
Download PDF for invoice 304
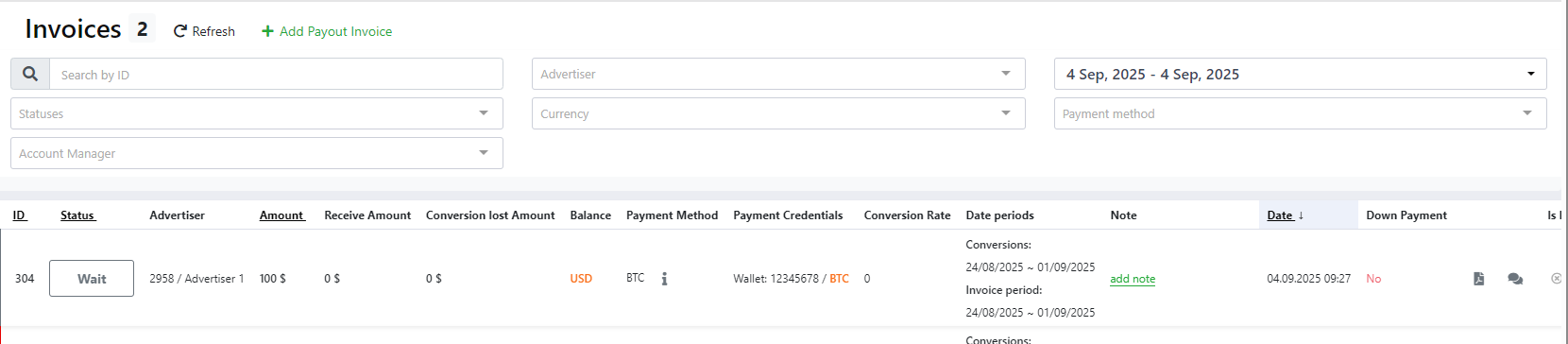coord(1478,279)
